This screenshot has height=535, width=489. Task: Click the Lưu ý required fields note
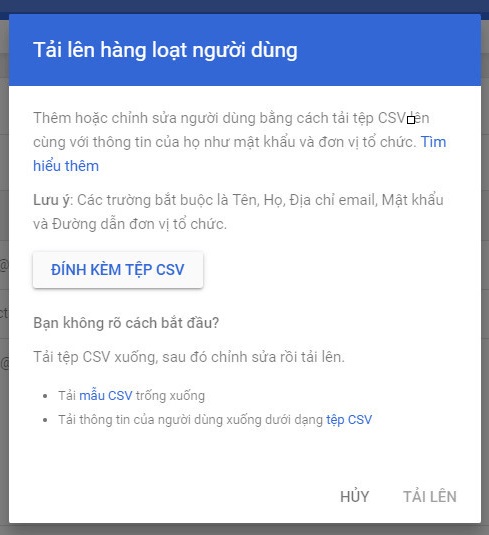click(238, 212)
